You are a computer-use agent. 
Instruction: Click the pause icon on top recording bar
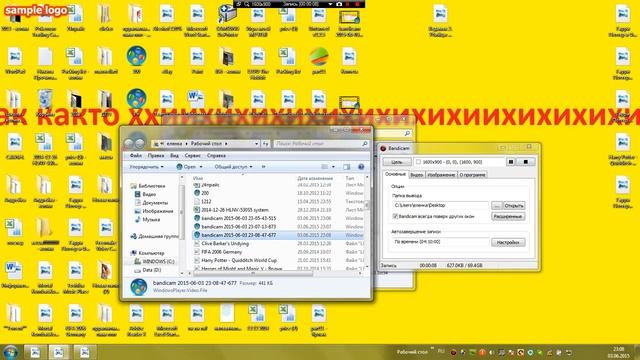coord(348,4)
